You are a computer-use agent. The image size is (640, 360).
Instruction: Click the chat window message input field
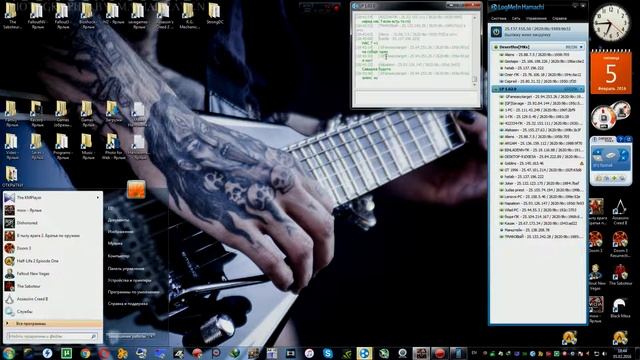click(416, 98)
